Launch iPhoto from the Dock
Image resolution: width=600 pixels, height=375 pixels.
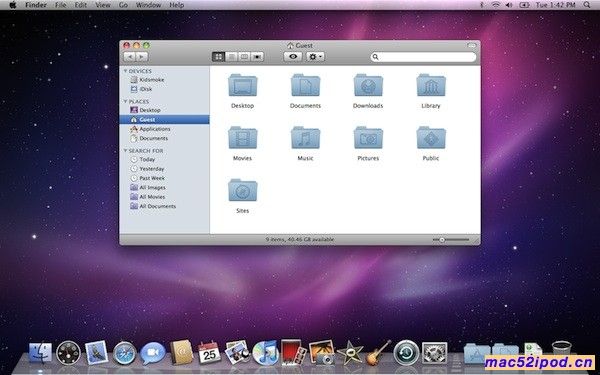tap(322, 352)
